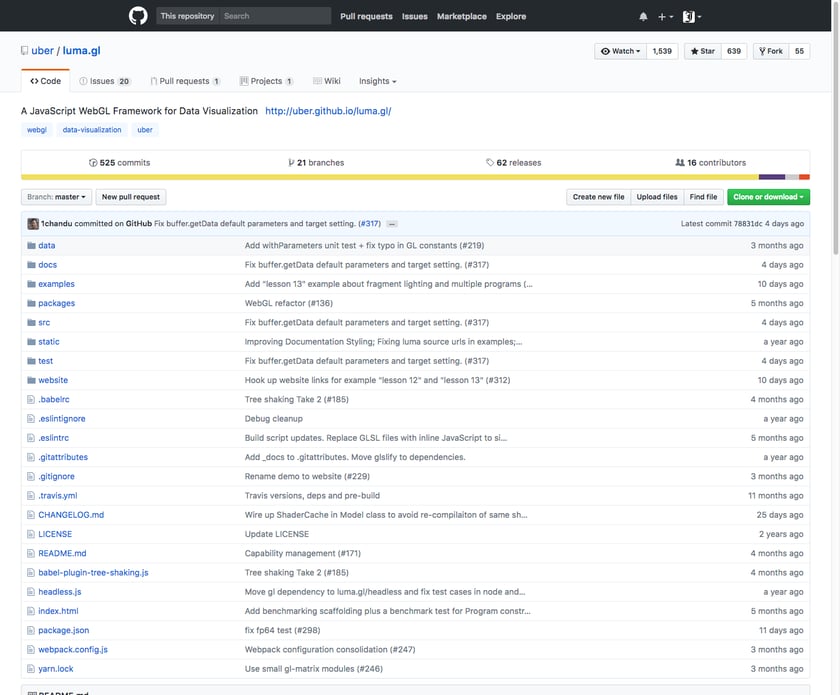Click the purple language bar segment

point(771,177)
